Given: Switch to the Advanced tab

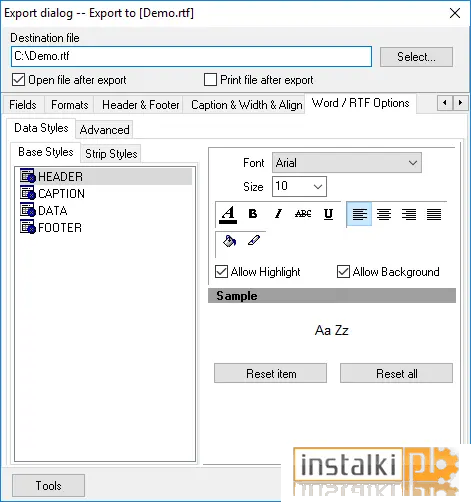Looking at the screenshot, I should tap(105, 130).
